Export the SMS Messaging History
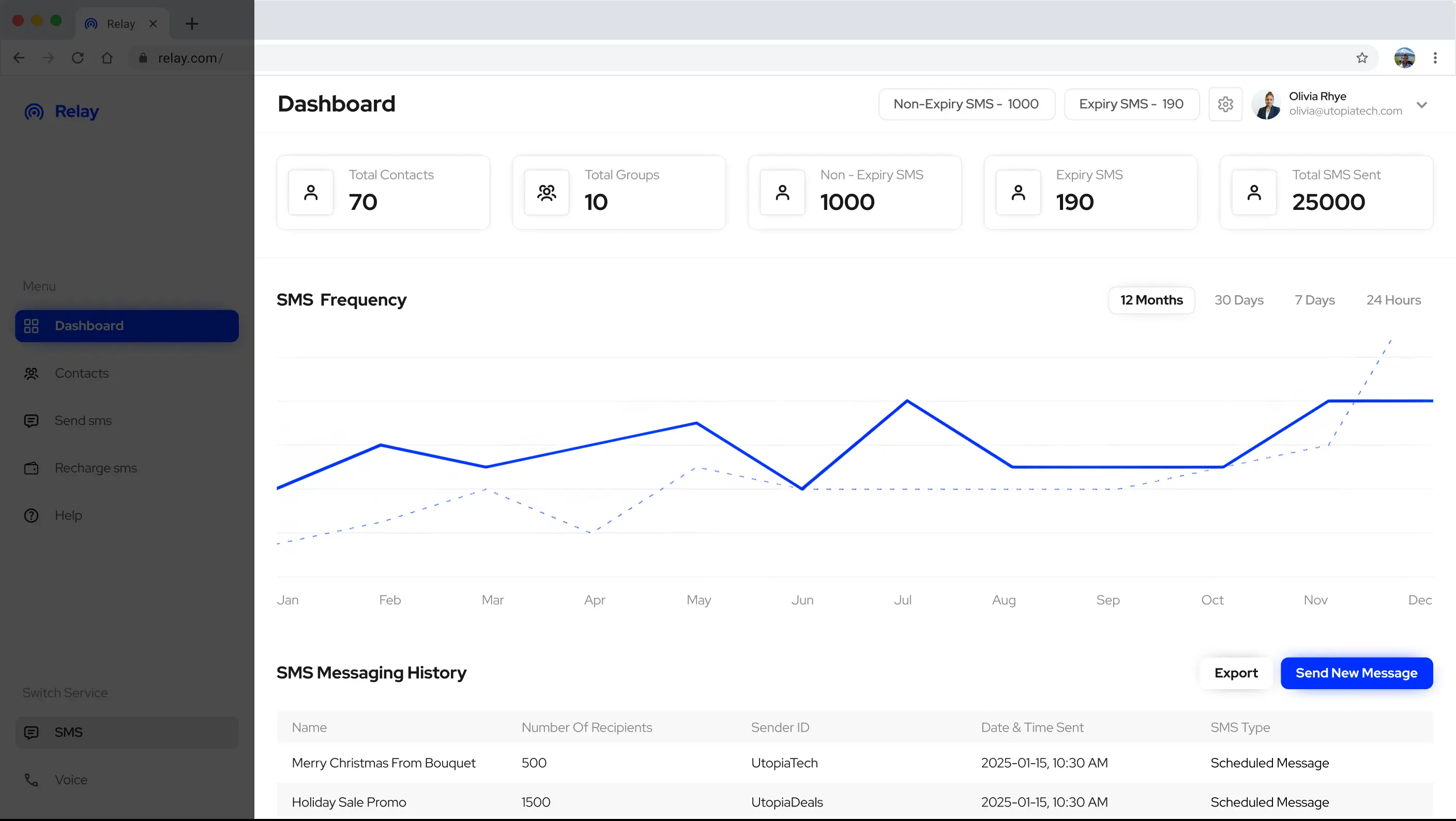1456x821 pixels. [x=1237, y=673]
